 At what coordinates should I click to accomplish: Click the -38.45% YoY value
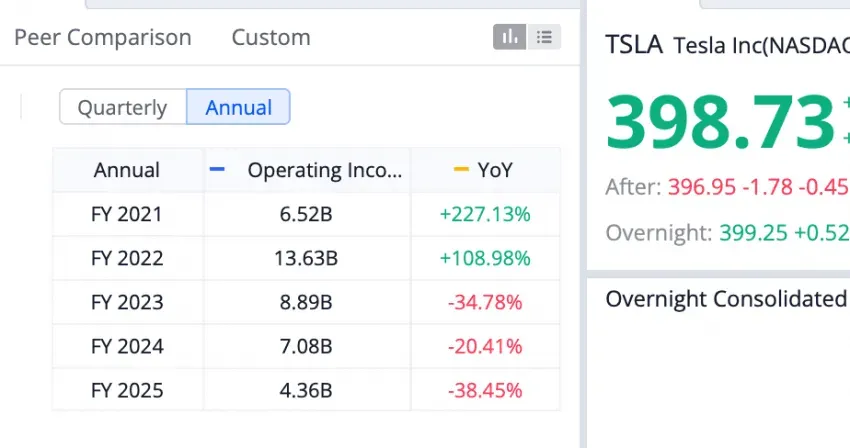click(485, 390)
